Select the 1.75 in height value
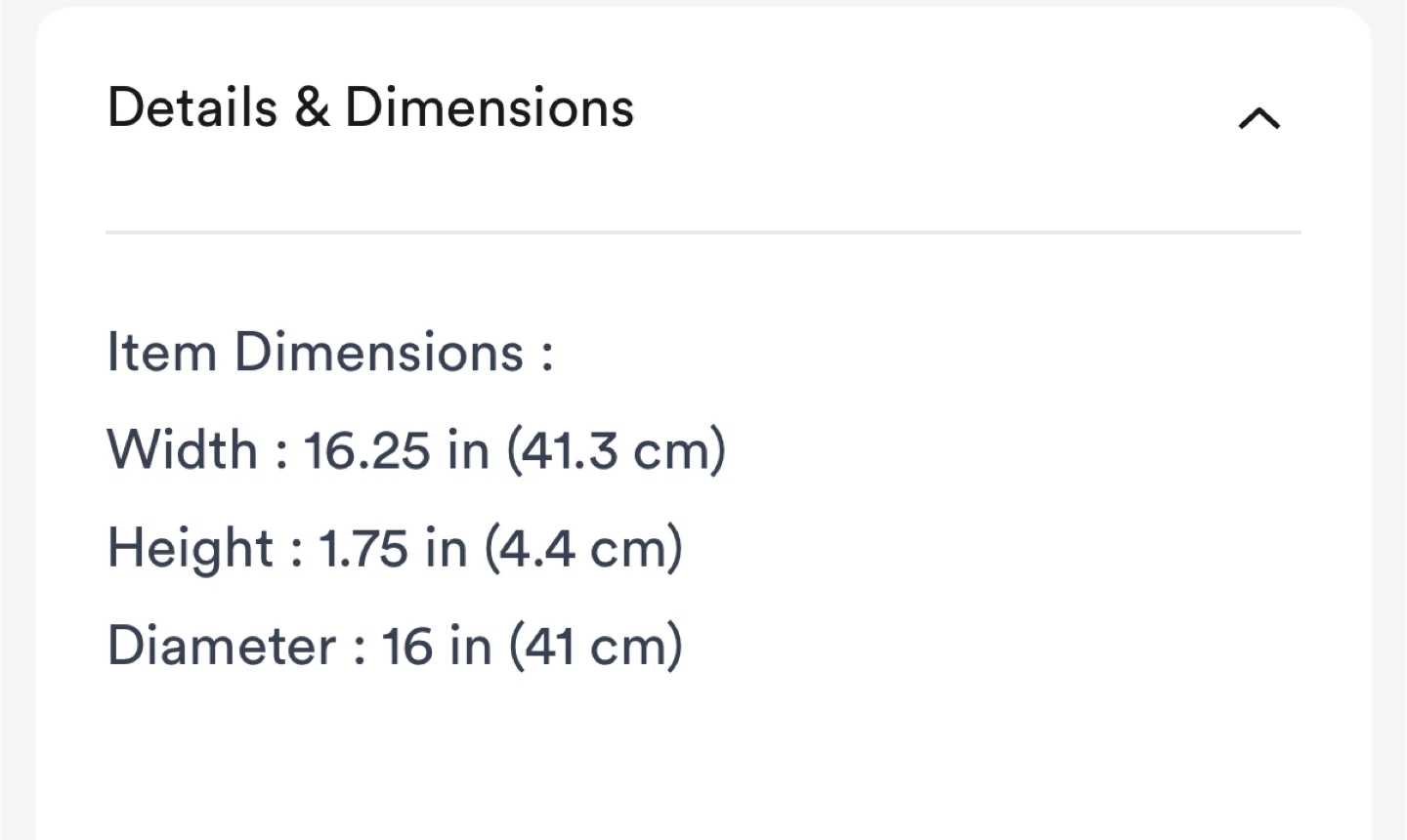1407x840 pixels. pyautogui.click(x=394, y=548)
